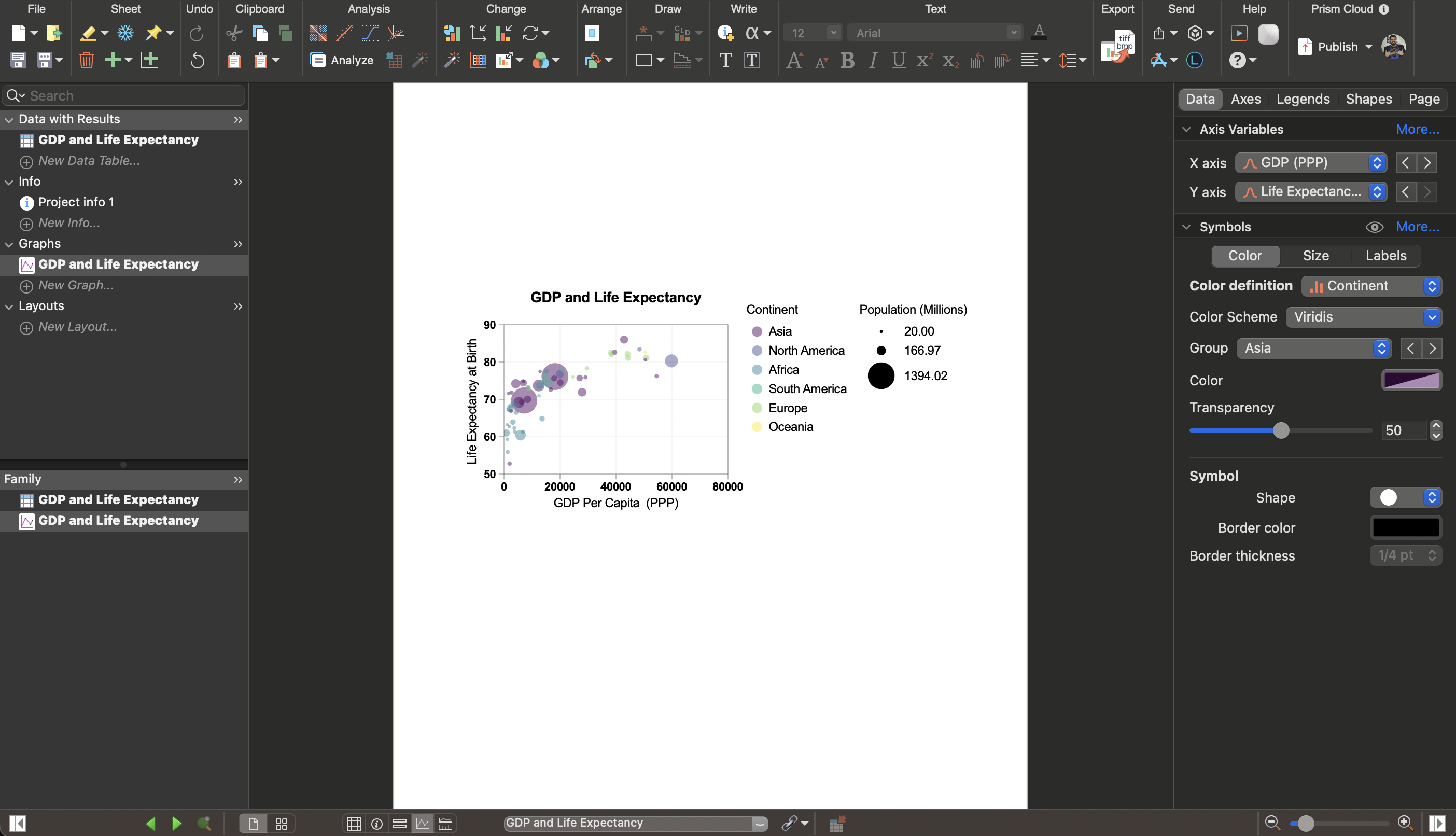This screenshot has height=836, width=1456.
Task: Open the X axis GDP (PPP) dropdown
Action: coord(1310,163)
